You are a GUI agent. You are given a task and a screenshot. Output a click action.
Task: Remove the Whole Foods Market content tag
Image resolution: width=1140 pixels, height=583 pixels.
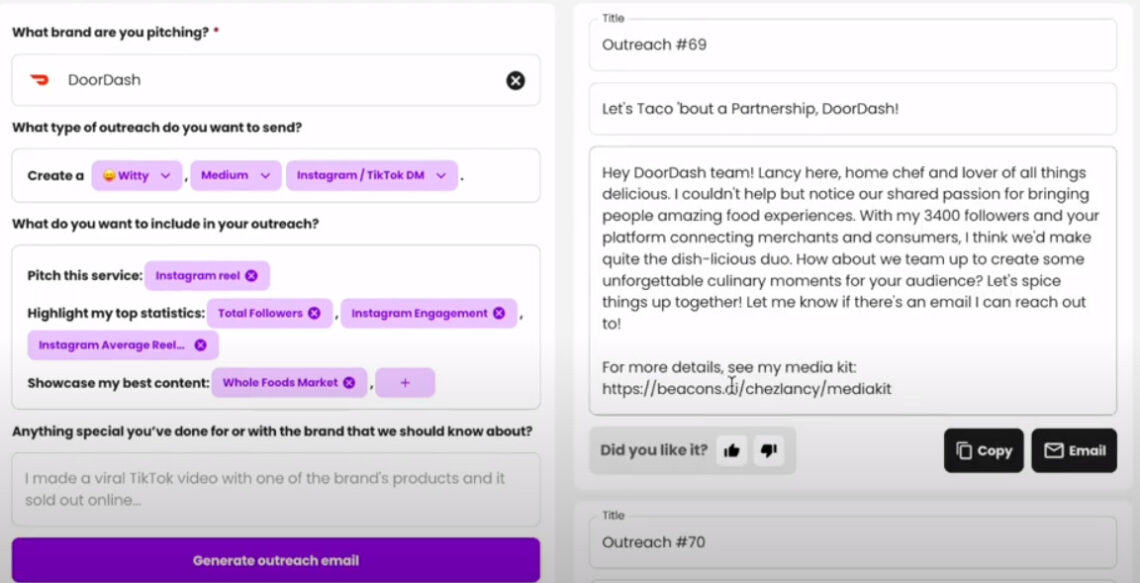pyautogui.click(x=349, y=383)
